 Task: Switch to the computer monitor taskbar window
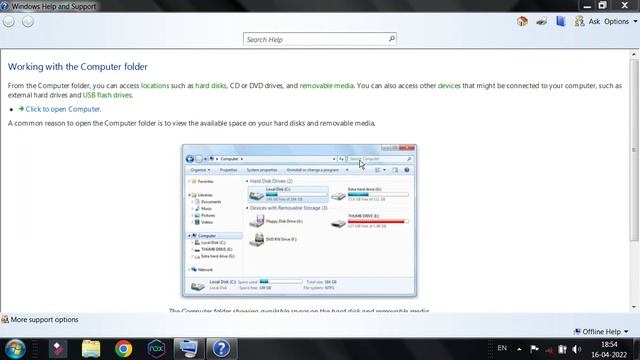(188, 349)
